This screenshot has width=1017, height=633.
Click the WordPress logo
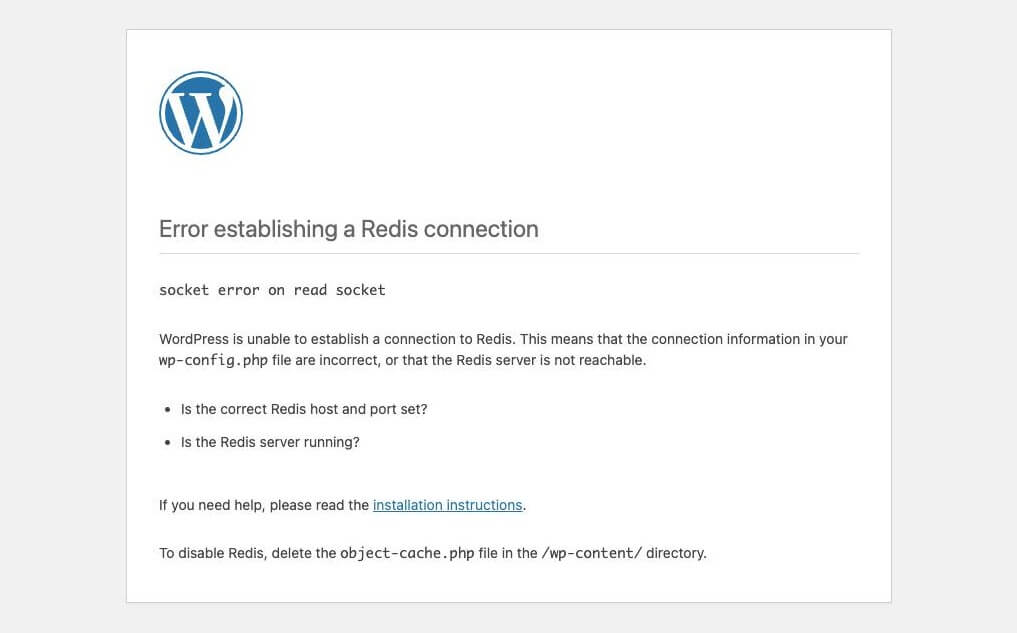click(201, 113)
